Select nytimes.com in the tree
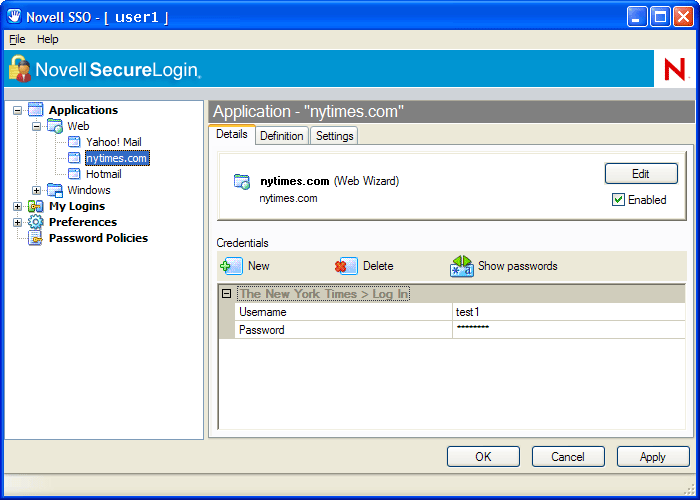This screenshot has width=700, height=500. click(117, 158)
